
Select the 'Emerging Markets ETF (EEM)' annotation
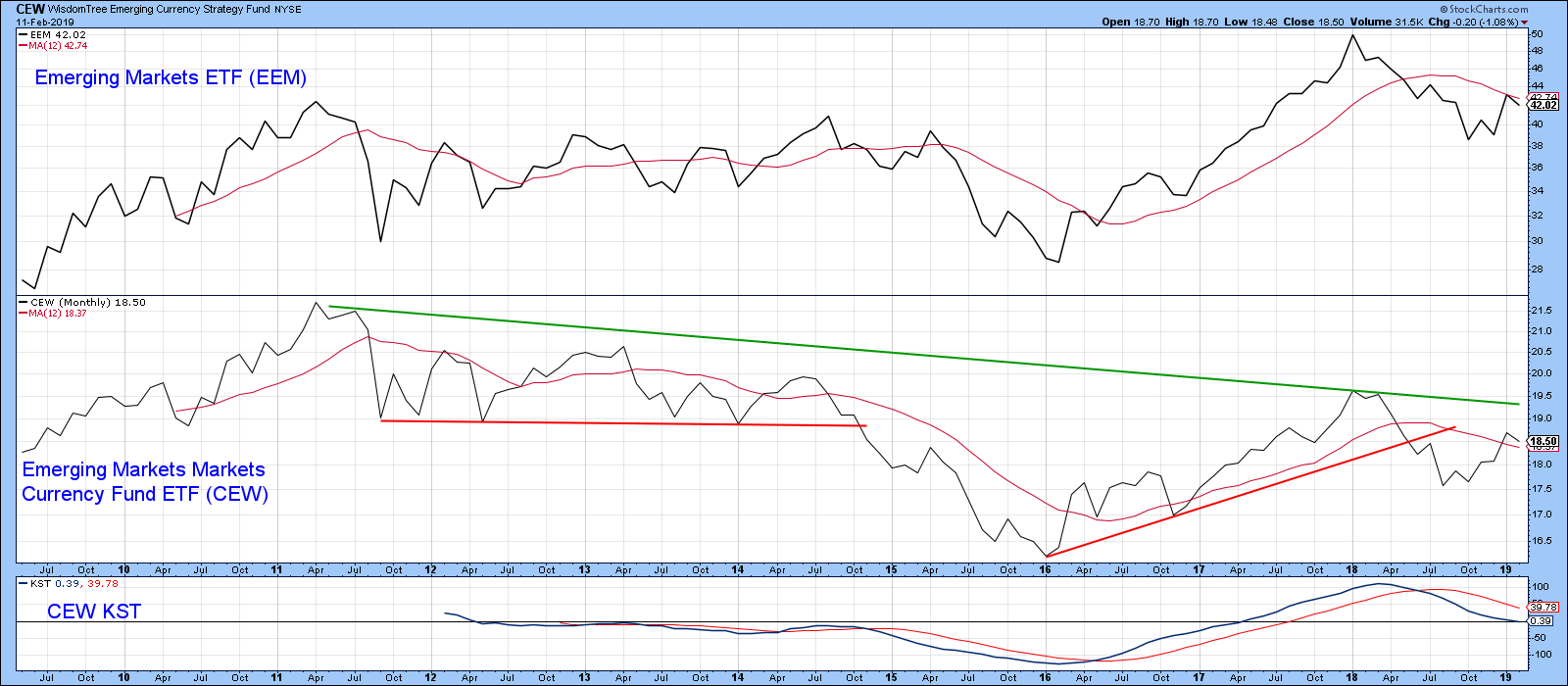tap(171, 77)
